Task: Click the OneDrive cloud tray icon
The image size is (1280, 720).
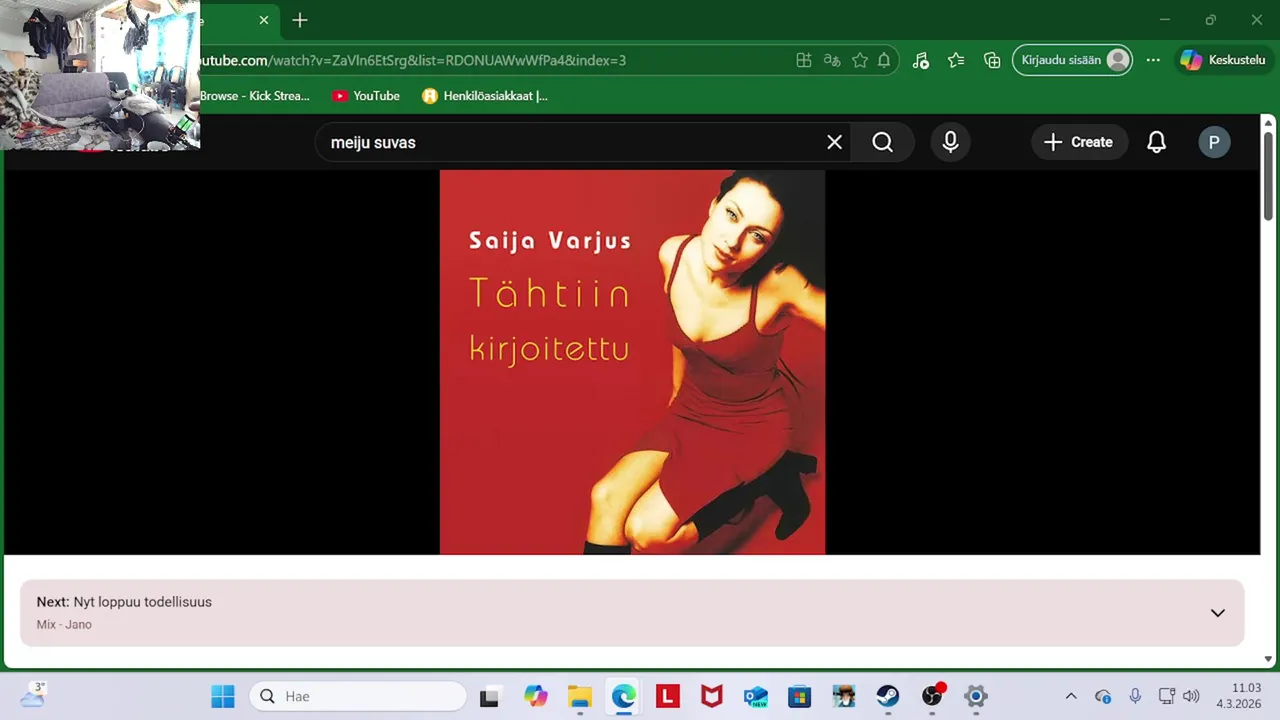Action: [1103, 696]
